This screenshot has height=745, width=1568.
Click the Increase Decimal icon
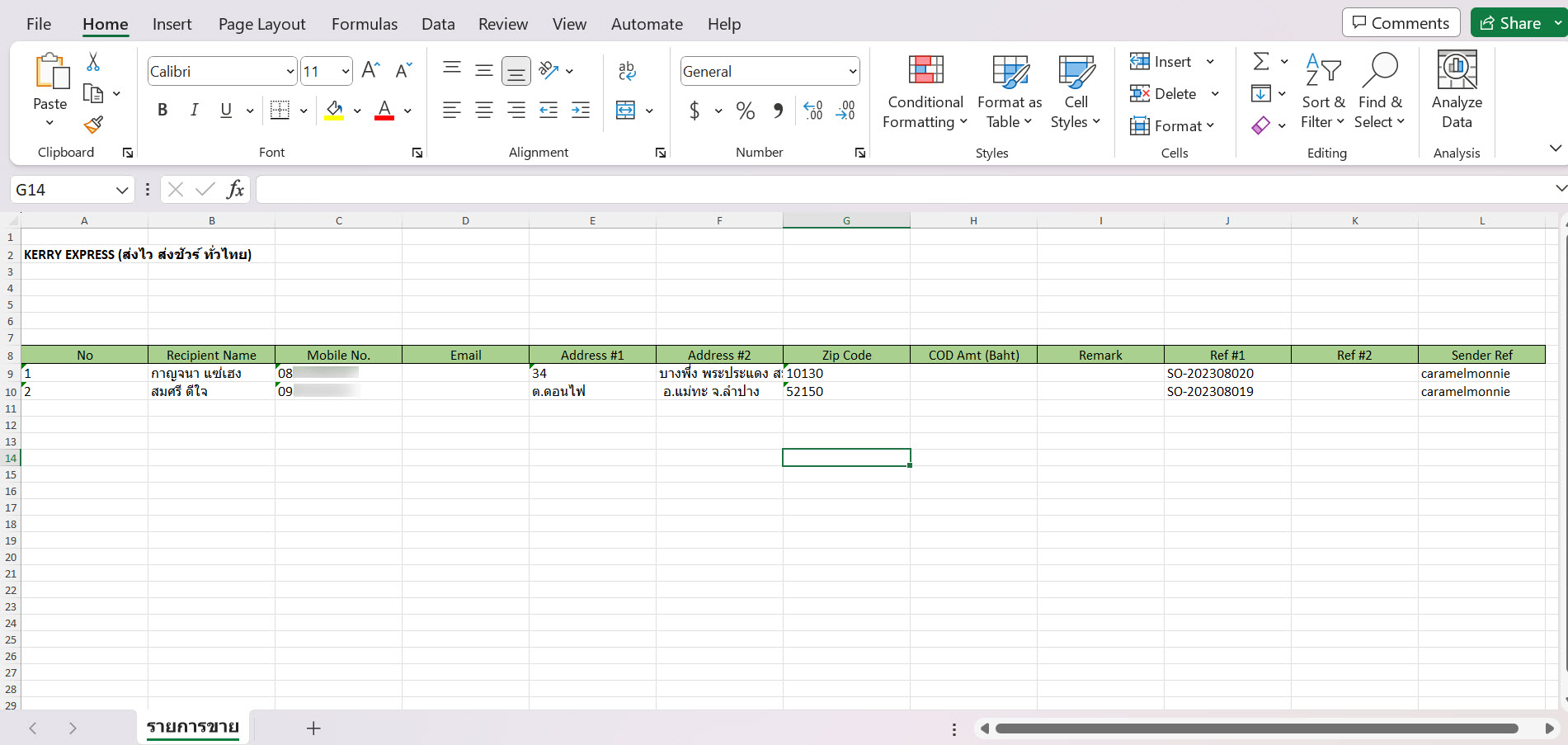point(813,110)
